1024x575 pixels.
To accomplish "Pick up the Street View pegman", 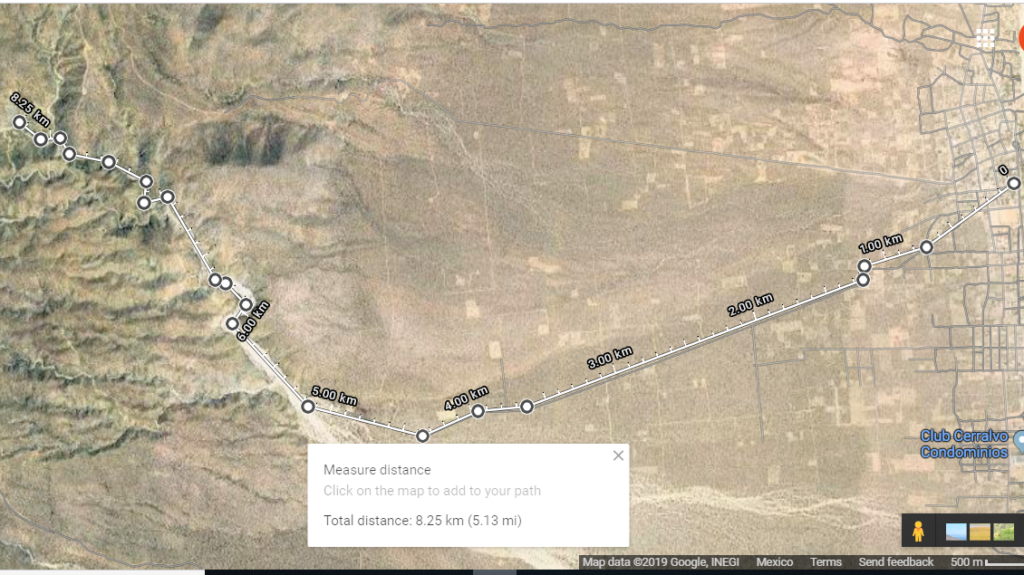I will tap(917, 531).
